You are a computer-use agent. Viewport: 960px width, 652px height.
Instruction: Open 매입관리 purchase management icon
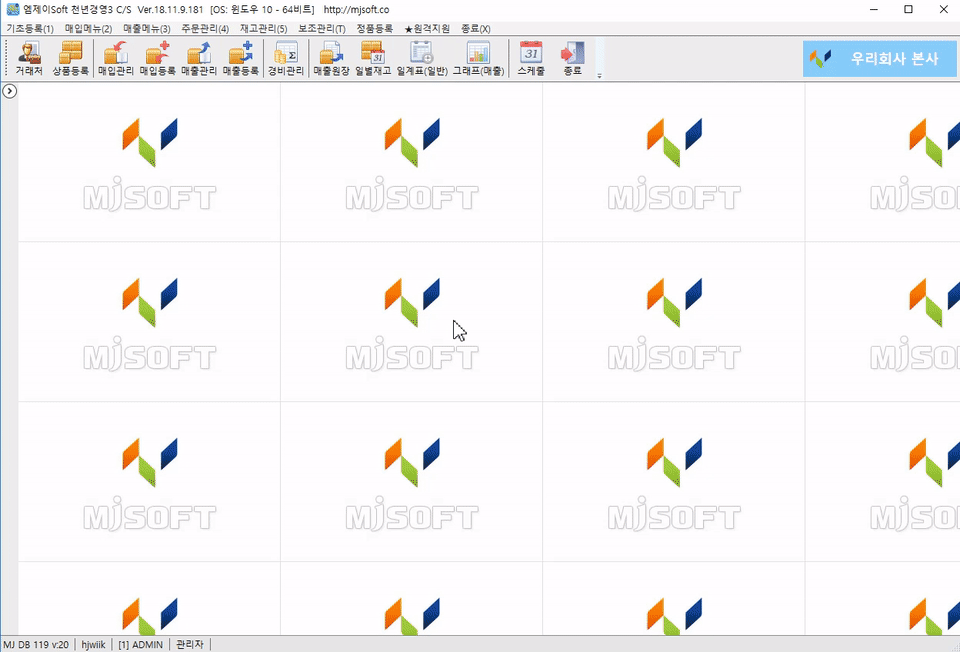click(116, 59)
